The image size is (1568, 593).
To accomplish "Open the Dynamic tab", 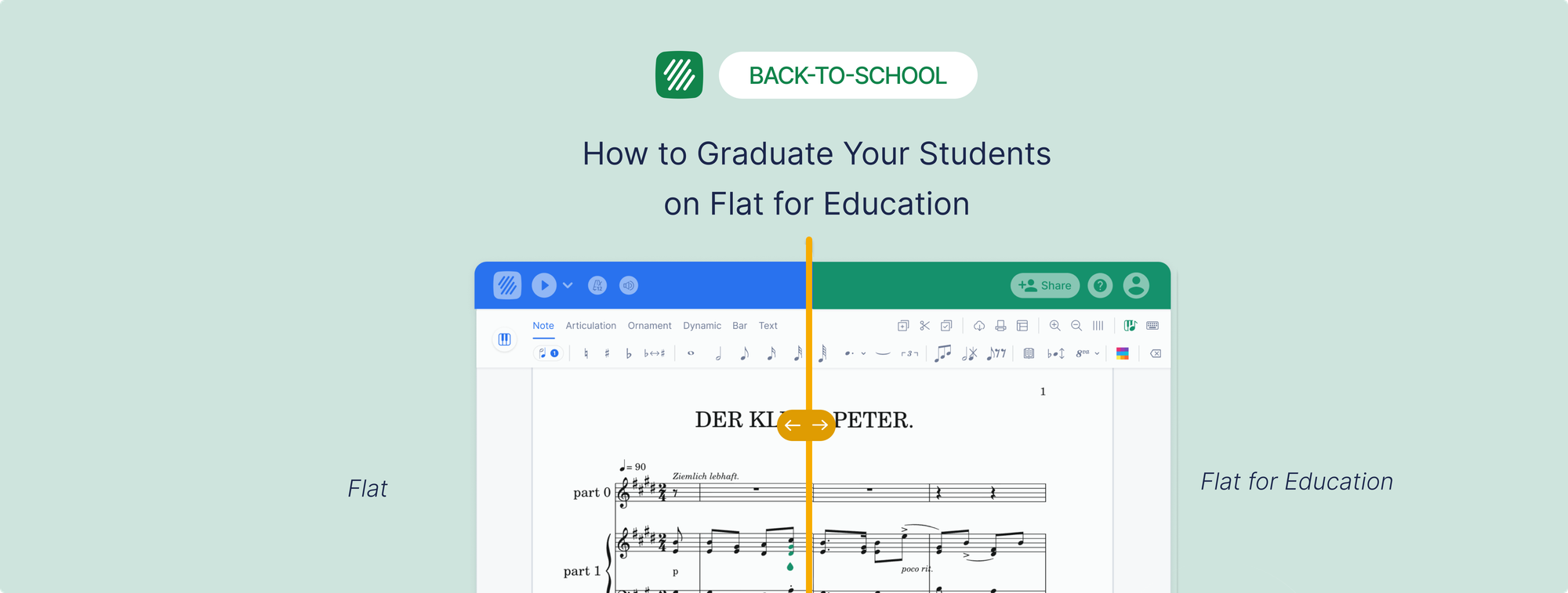I will click(x=702, y=326).
